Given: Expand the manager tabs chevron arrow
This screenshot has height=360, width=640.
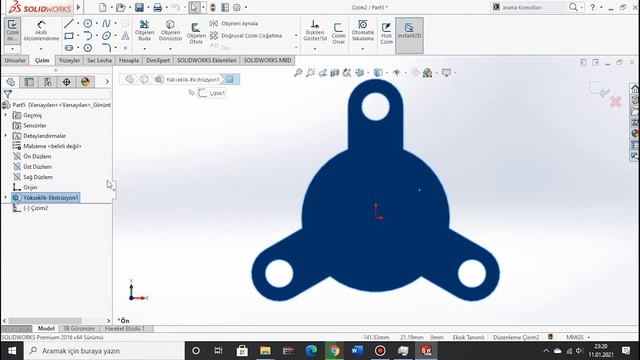Looking at the screenshot, I should pyautogui.click(x=107, y=82).
